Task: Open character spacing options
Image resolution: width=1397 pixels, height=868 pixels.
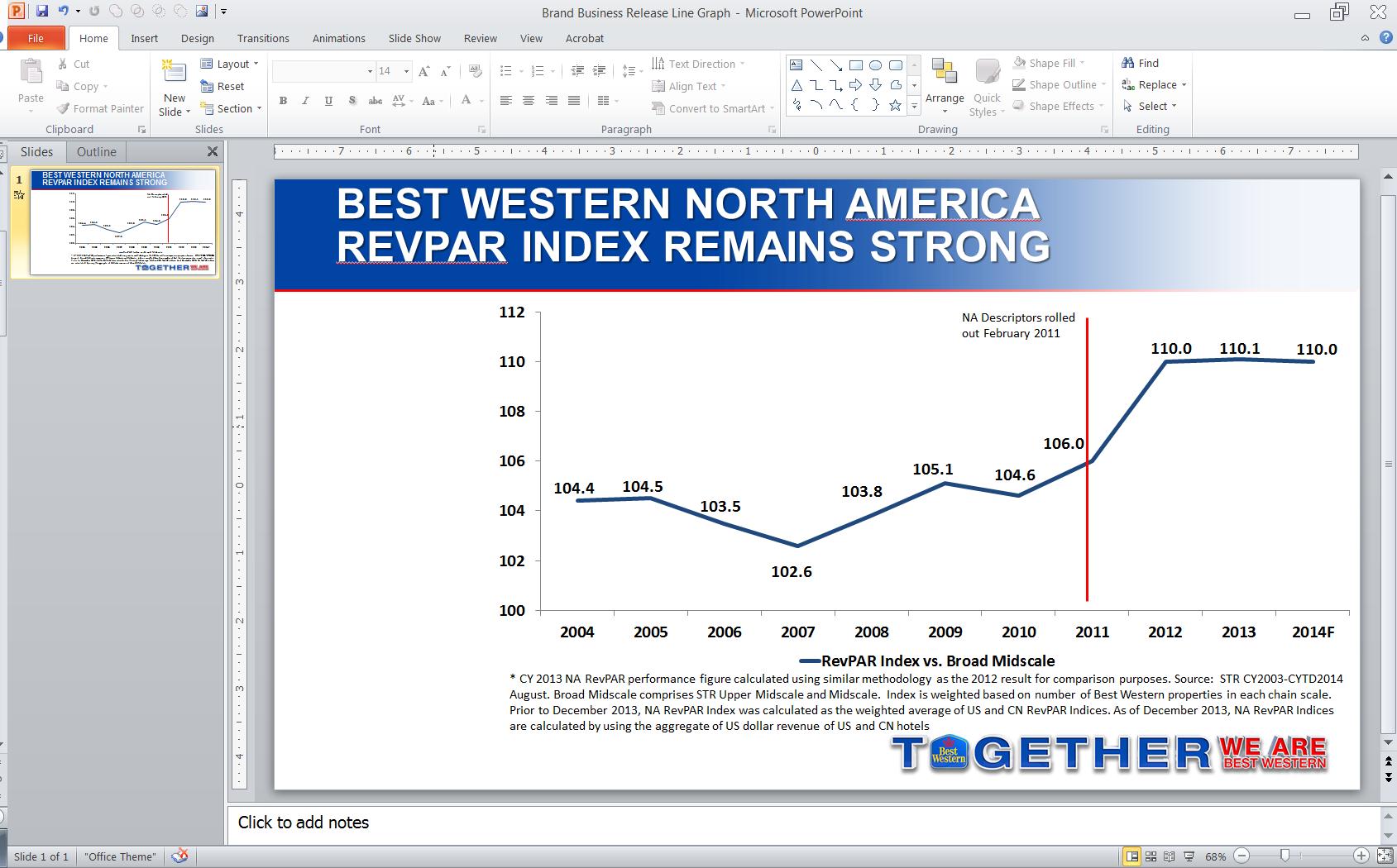Action: pos(400,101)
